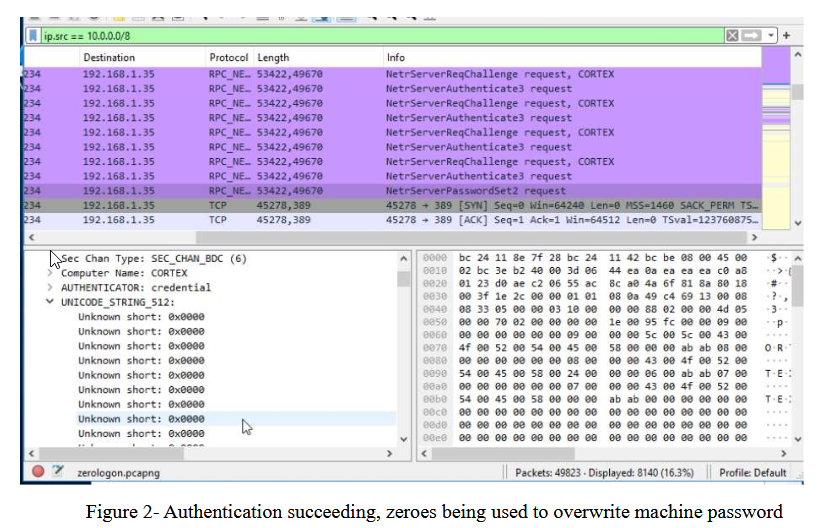Open the Profile: Default selector
This screenshot has height=528, width=828.
pyautogui.click(x=752, y=473)
